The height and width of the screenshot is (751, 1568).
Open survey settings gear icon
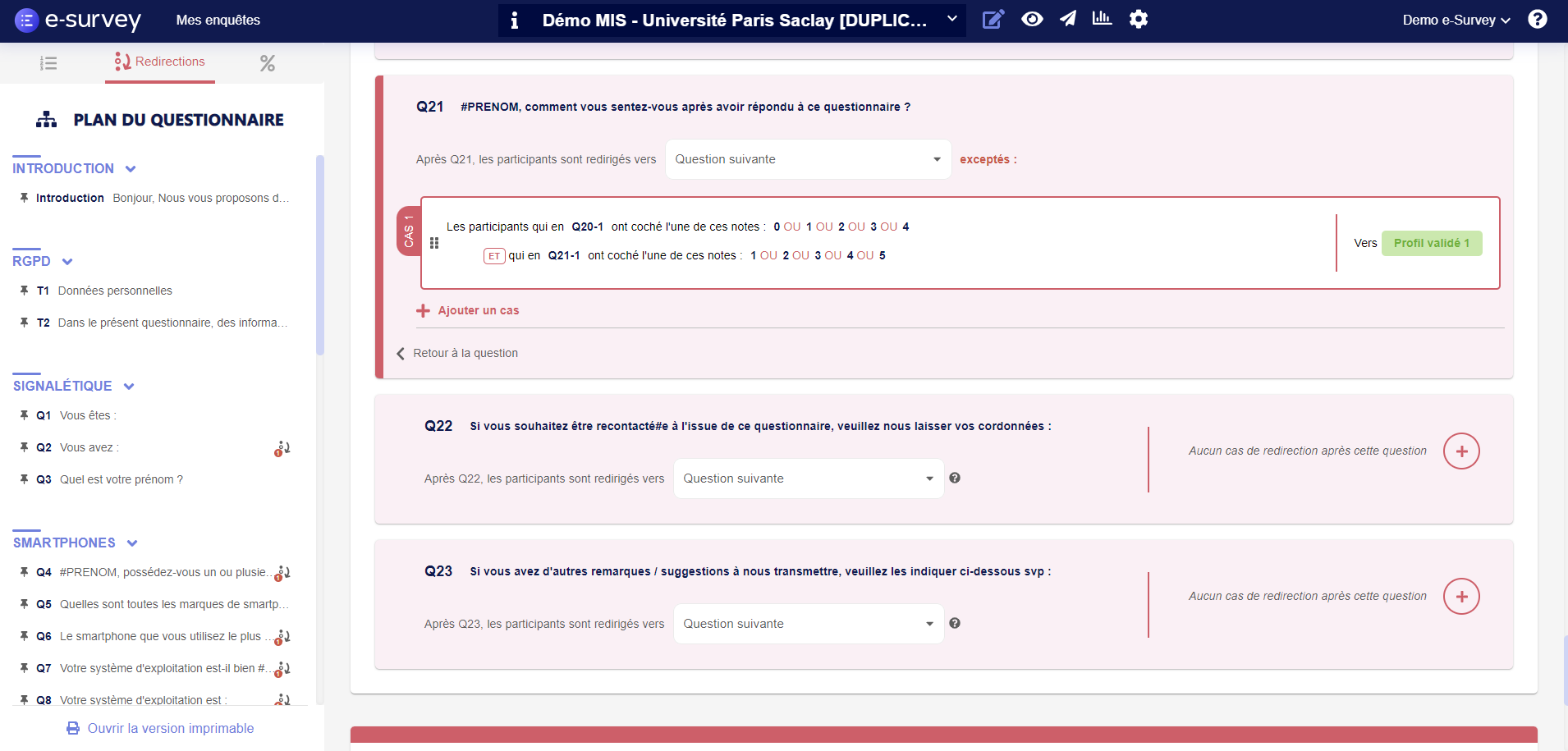pyautogui.click(x=1139, y=20)
